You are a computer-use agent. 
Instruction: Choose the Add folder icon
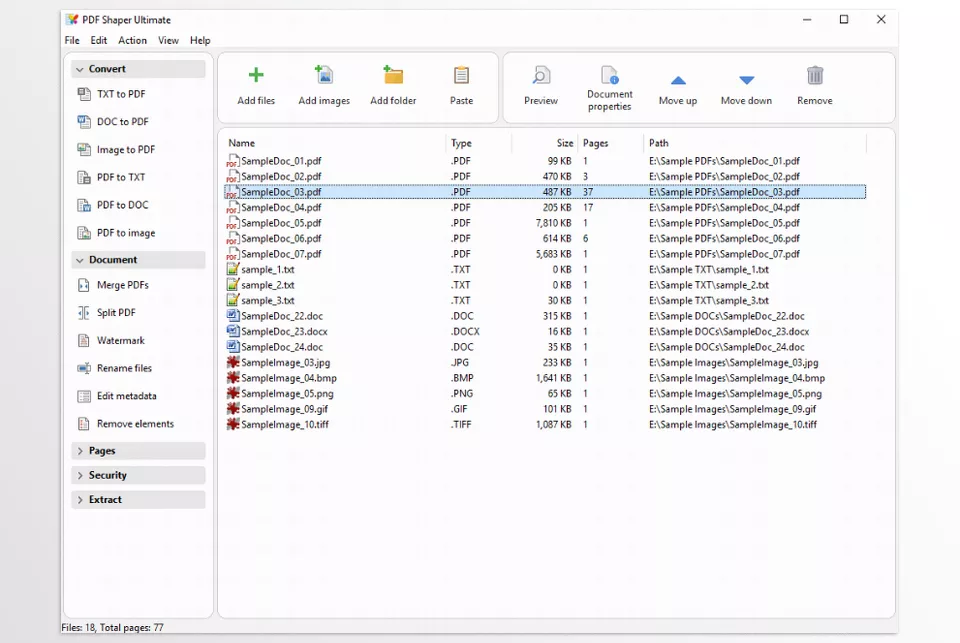(x=393, y=76)
